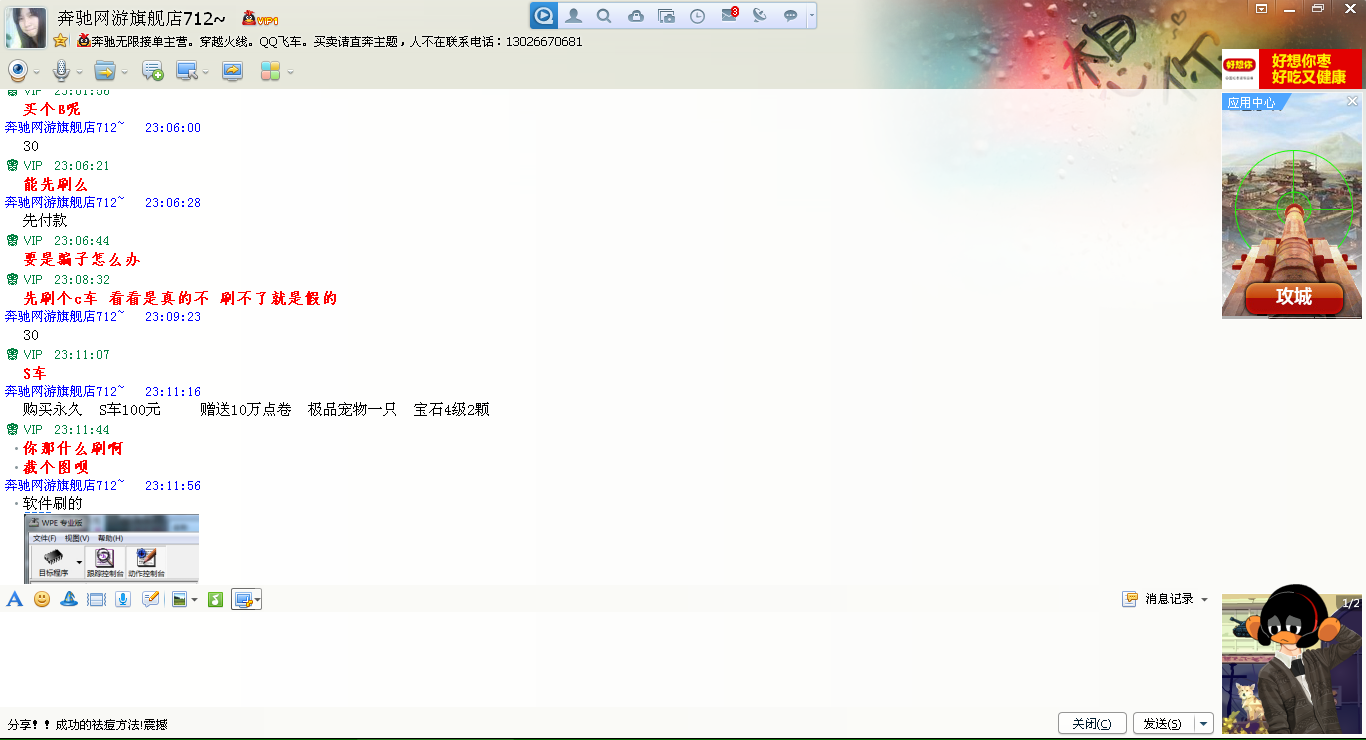The image size is (1366, 740).
Task: Click the blue play icon in top panel
Action: click(x=543, y=15)
